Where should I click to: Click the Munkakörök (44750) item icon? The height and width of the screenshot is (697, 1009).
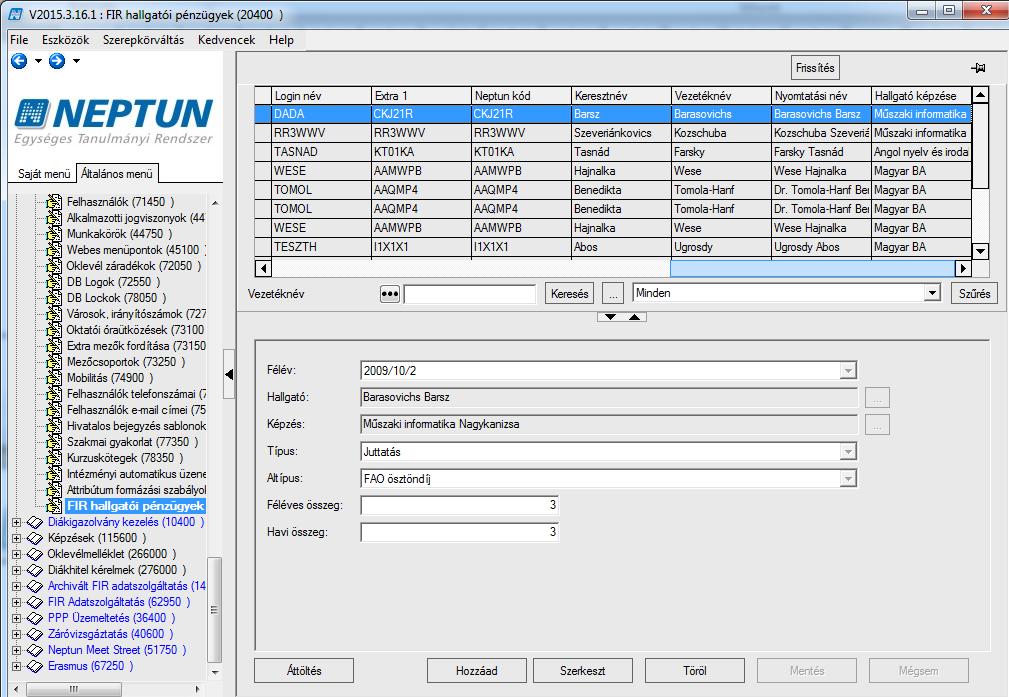[x=55, y=234]
